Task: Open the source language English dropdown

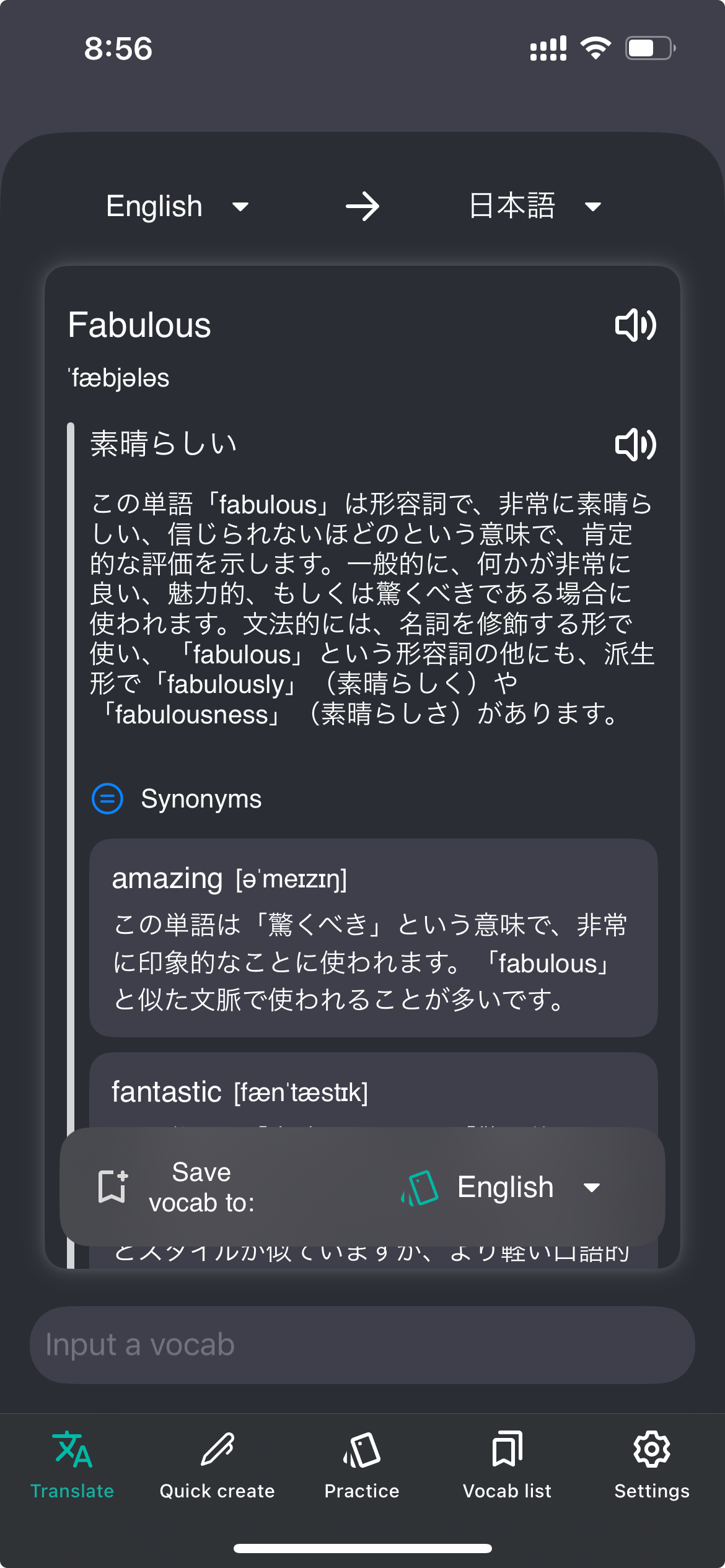Action: coord(177,206)
